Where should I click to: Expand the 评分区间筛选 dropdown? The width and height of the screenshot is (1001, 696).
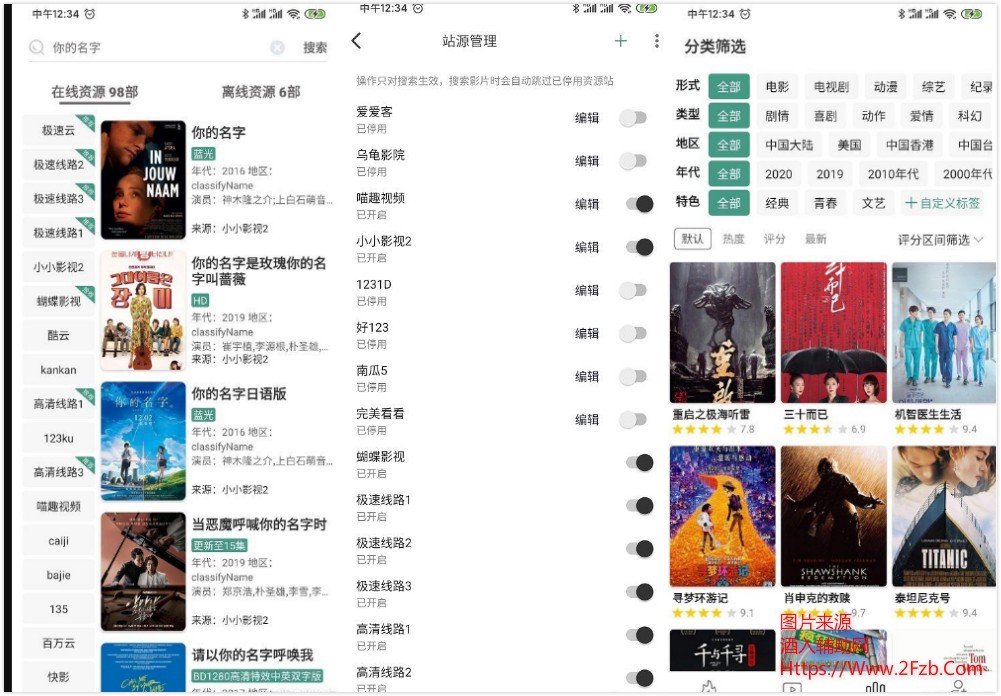click(x=940, y=239)
